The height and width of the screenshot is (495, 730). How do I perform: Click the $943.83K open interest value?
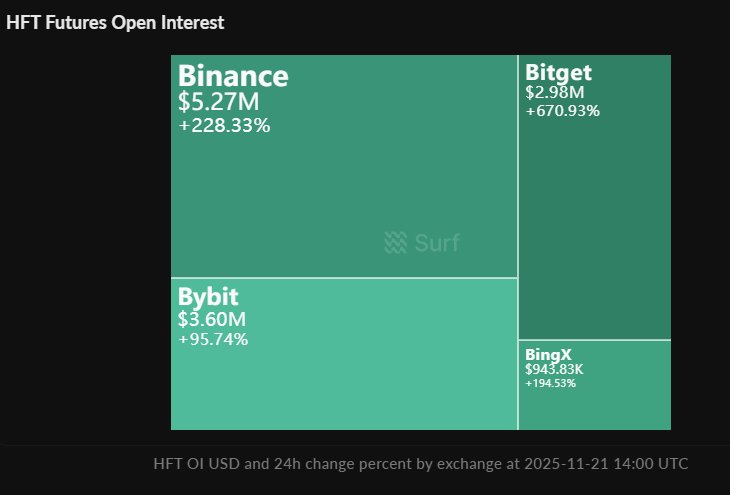coord(554,369)
